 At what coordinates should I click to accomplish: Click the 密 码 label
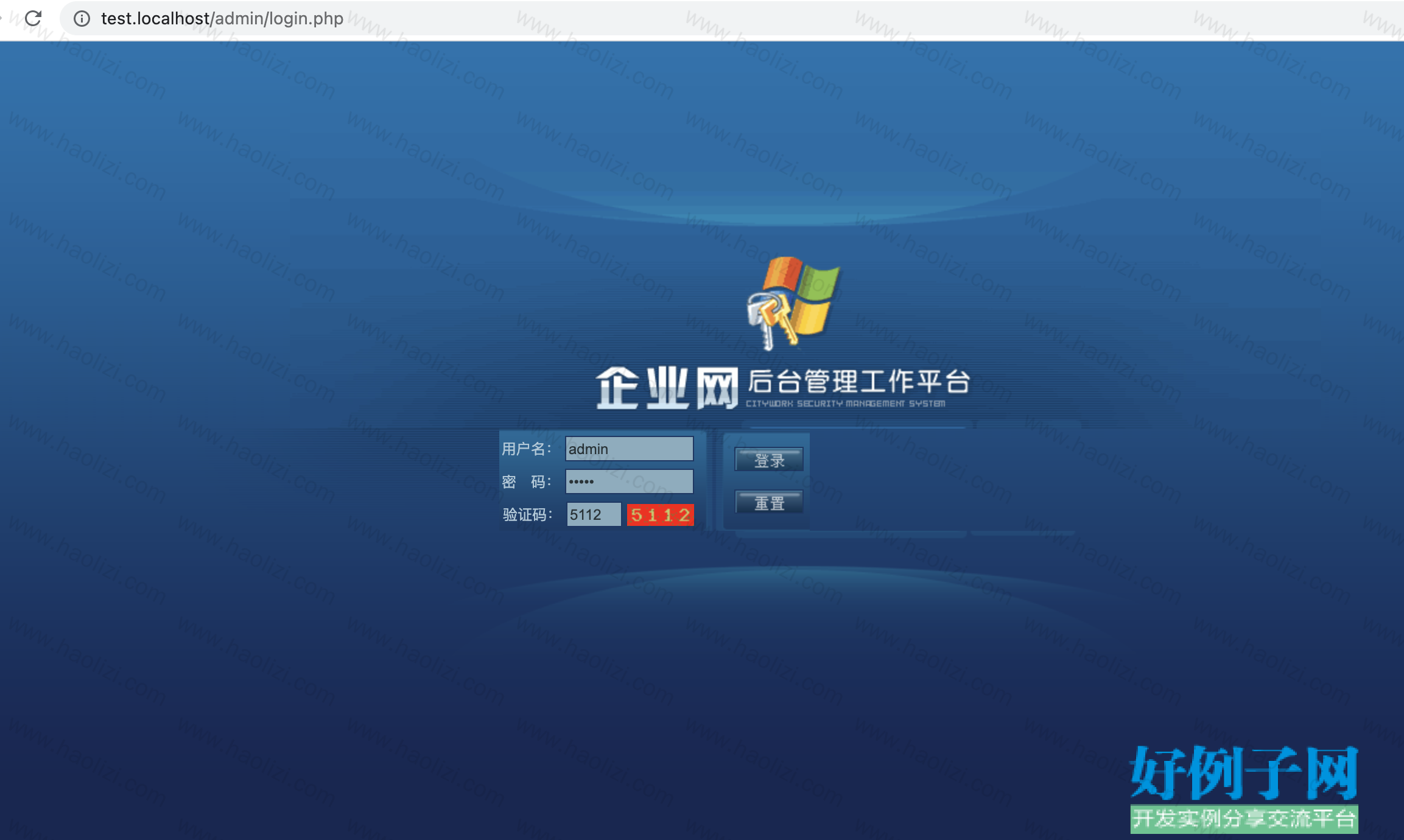pos(527,482)
